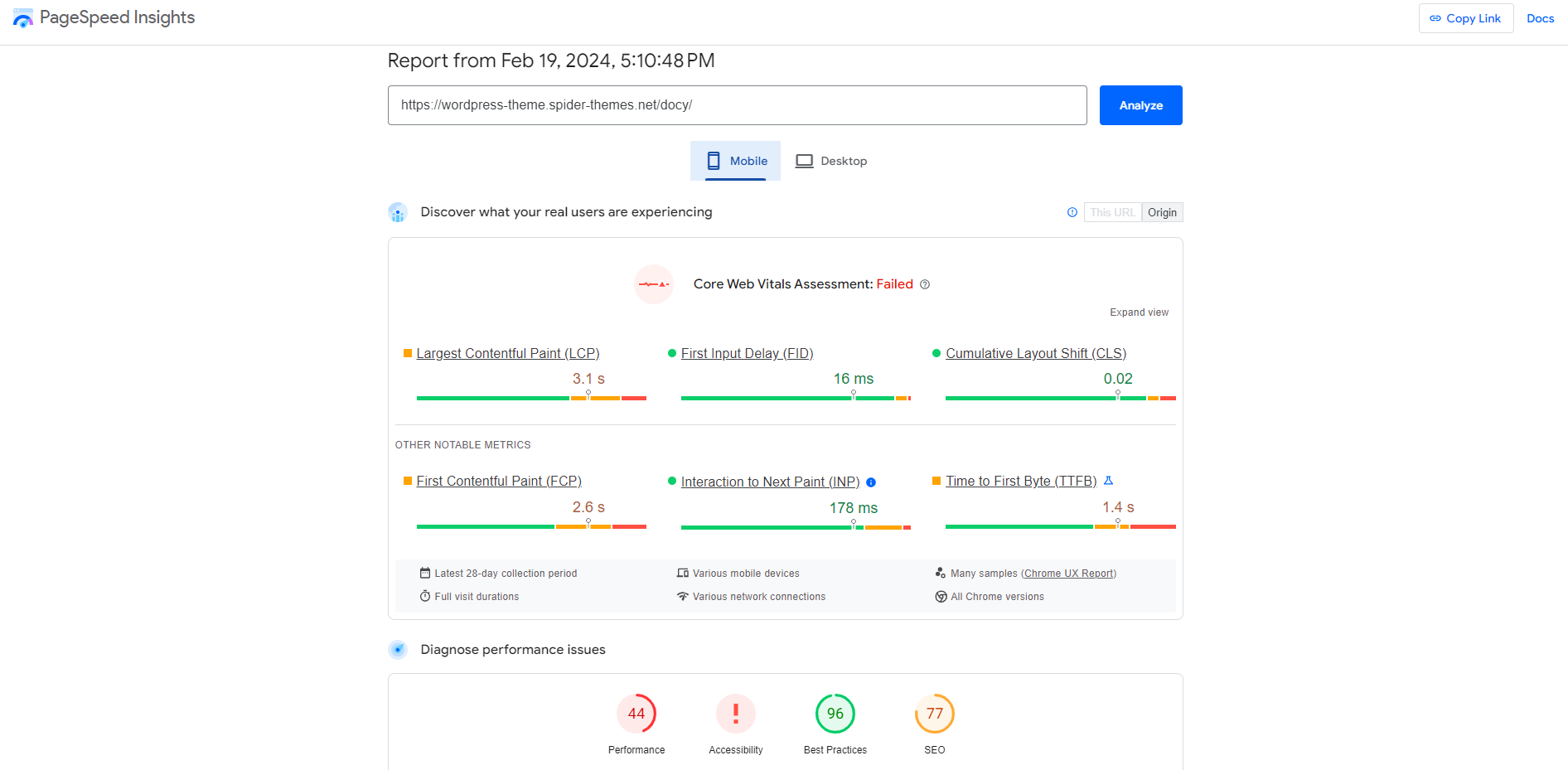Click the link icon in Copy Link button
Viewport: 1568px width, 770px height.
pyautogui.click(x=1435, y=18)
